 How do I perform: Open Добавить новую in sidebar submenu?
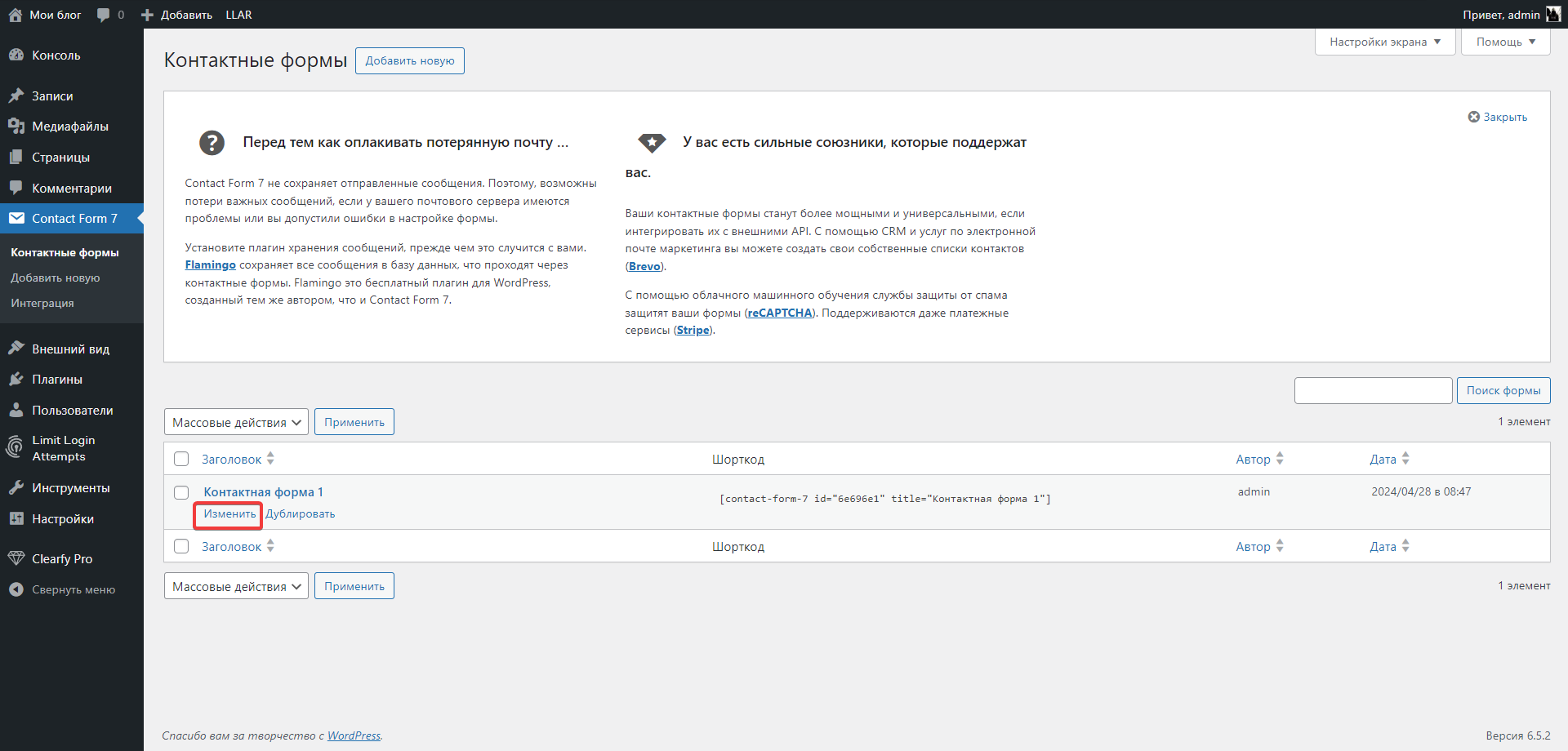point(56,278)
